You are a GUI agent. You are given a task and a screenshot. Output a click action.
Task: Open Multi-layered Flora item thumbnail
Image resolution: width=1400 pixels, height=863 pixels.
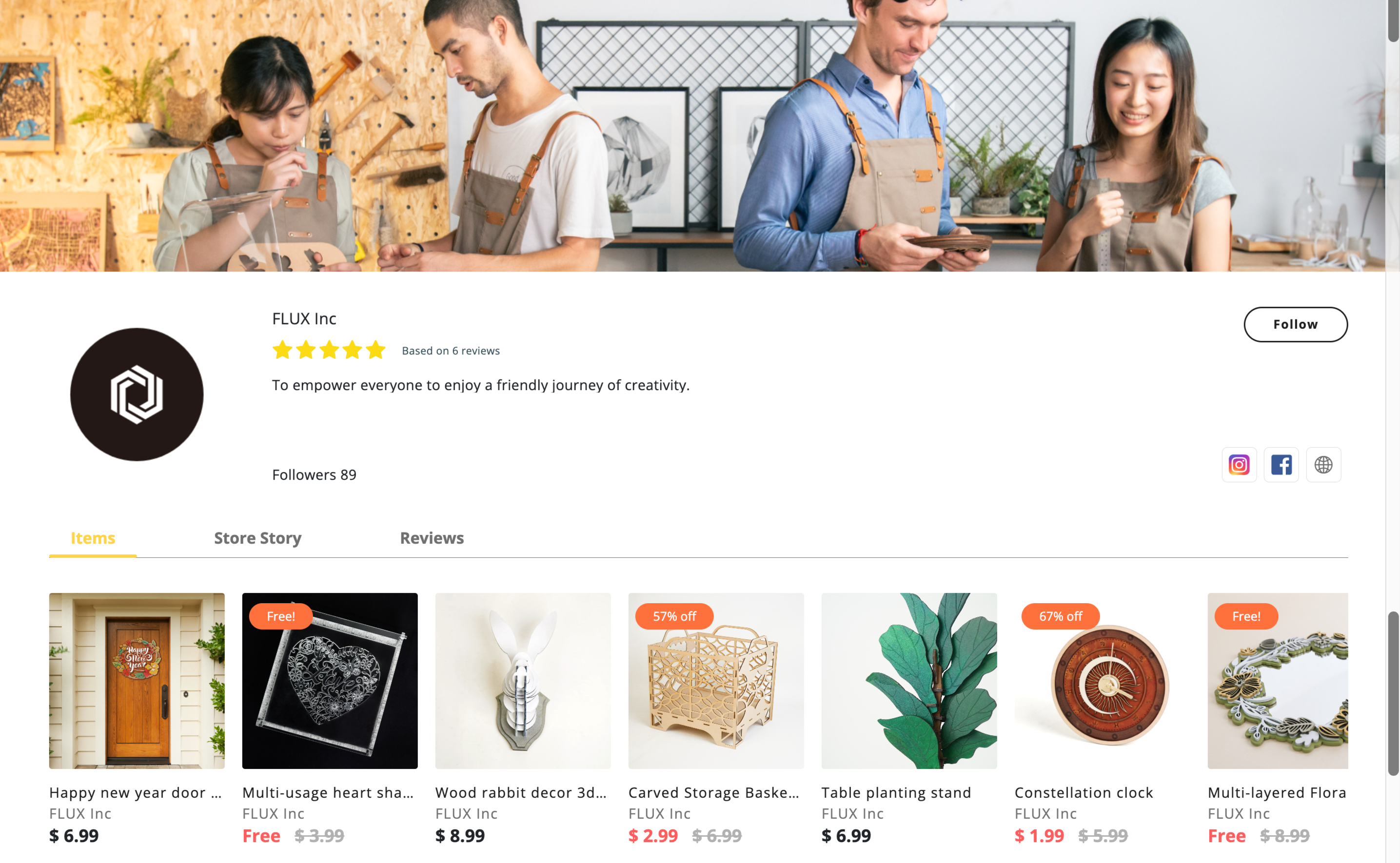[1278, 680]
